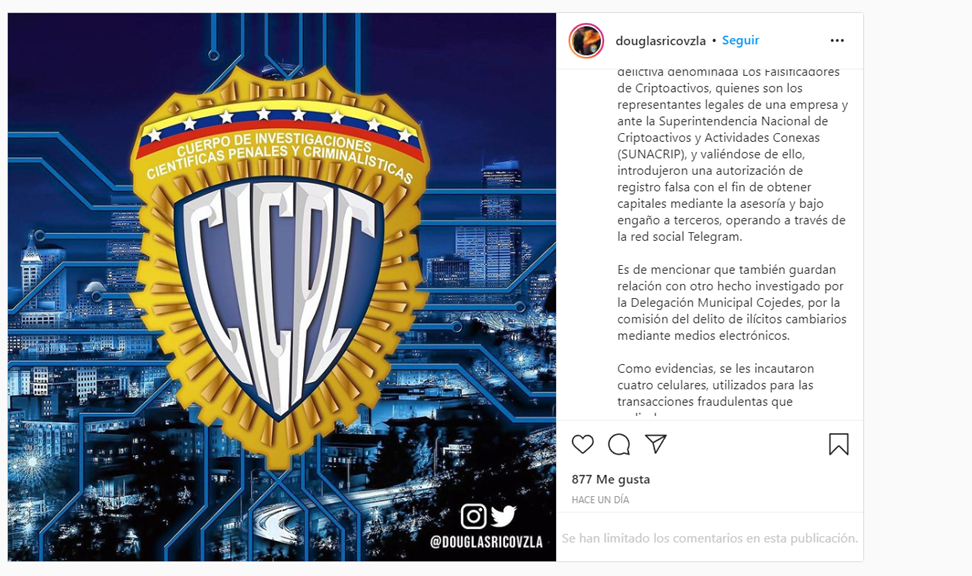Click the Instagram logo in the image
Image resolution: width=972 pixels, height=576 pixels.
pos(473,516)
